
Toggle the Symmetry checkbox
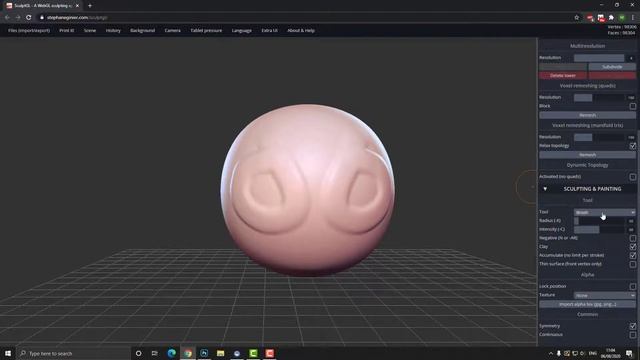click(x=632, y=326)
